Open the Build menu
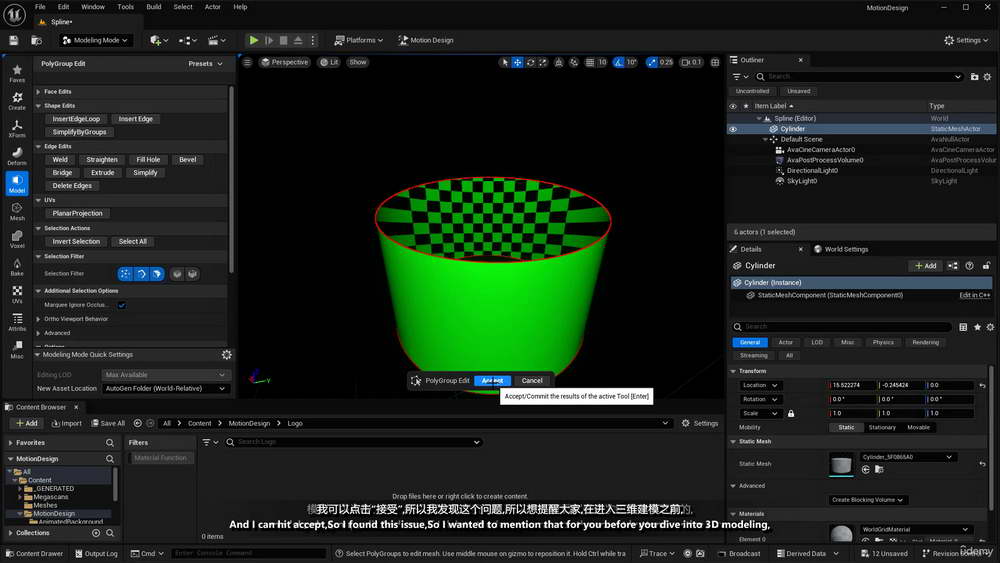1000x563 pixels. (154, 6)
